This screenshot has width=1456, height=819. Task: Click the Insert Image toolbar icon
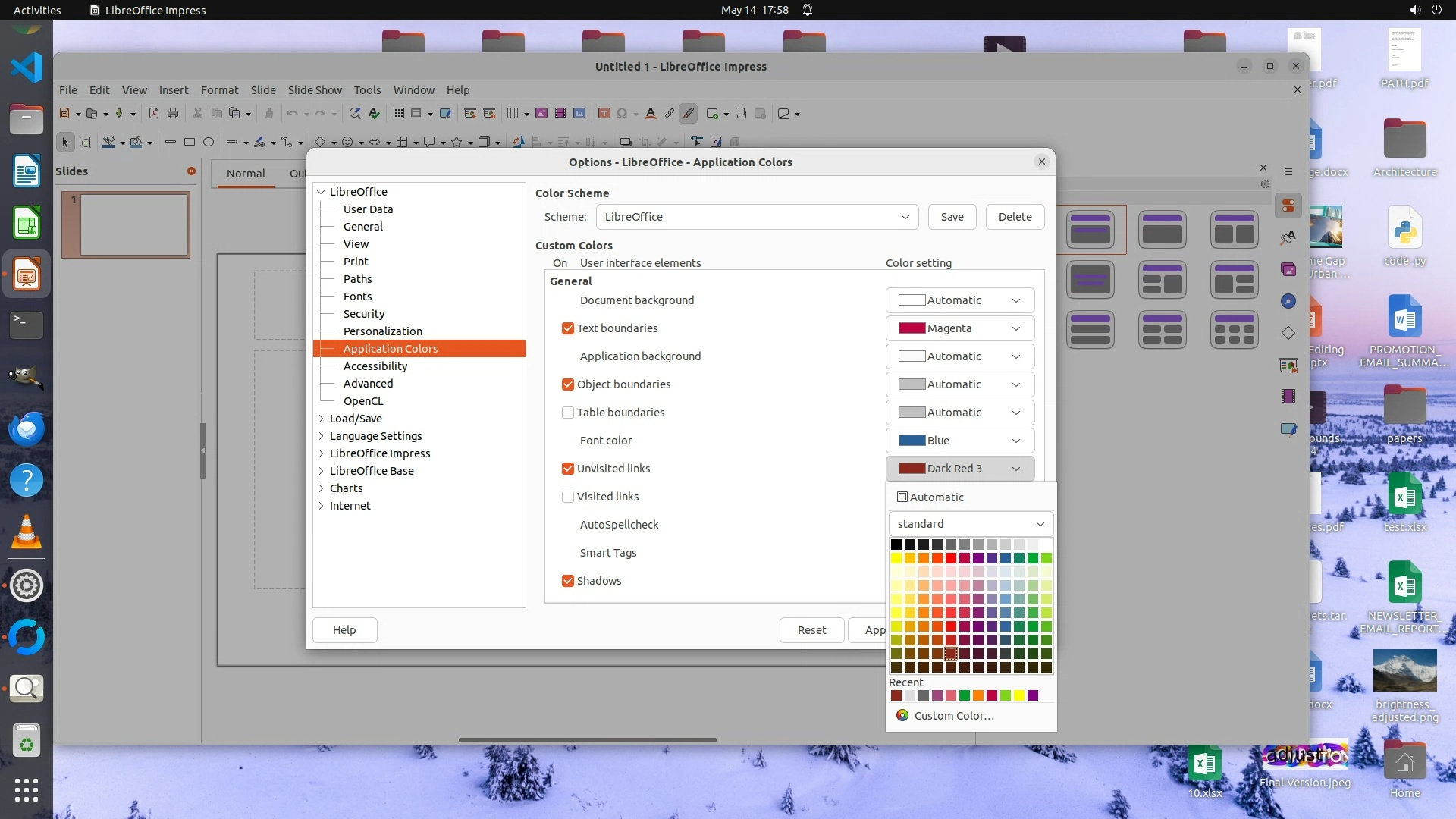(541, 114)
